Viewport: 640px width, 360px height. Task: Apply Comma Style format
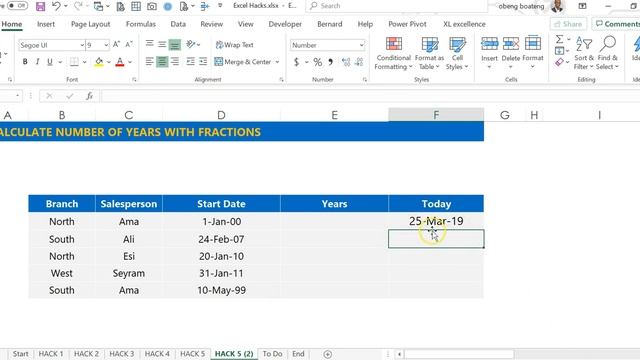pos(330,62)
